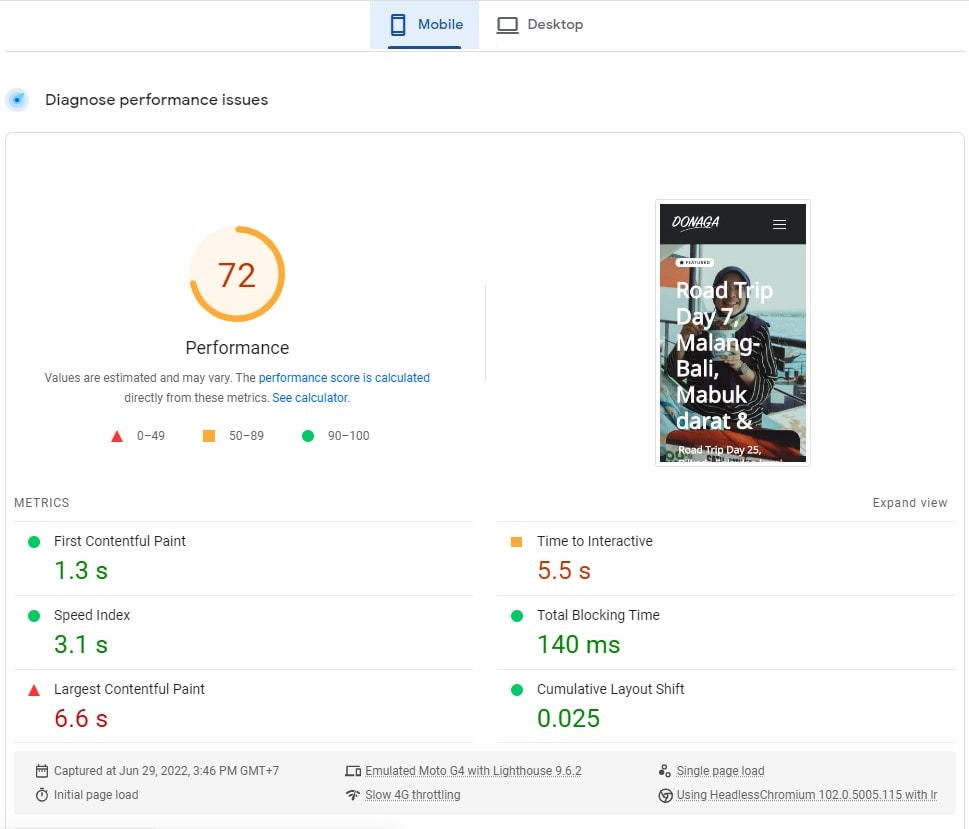Click the Slow 4G throttling item
The width and height of the screenshot is (969, 829).
412,795
